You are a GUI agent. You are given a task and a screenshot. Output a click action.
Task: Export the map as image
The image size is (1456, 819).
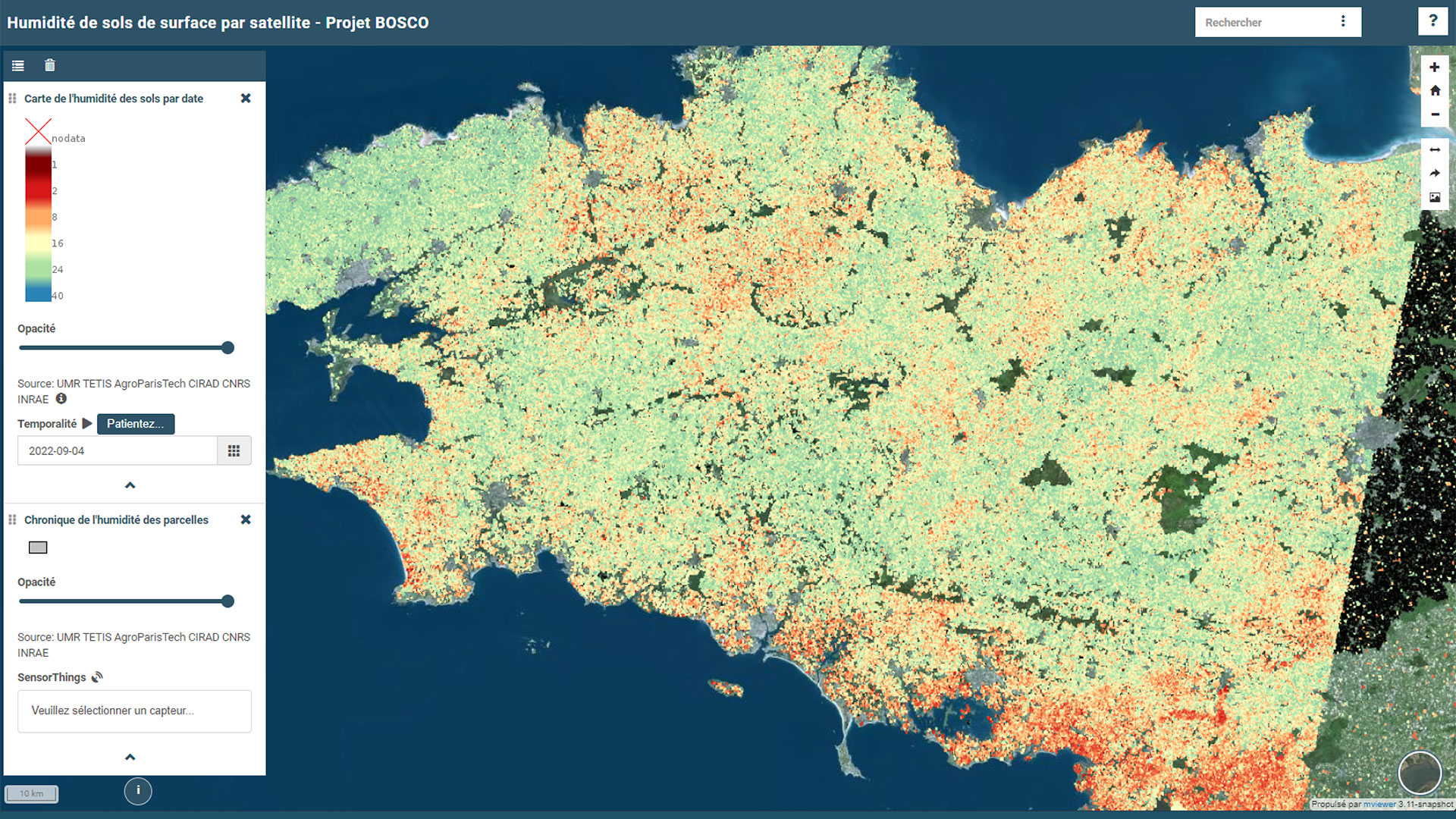point(1435,197)
